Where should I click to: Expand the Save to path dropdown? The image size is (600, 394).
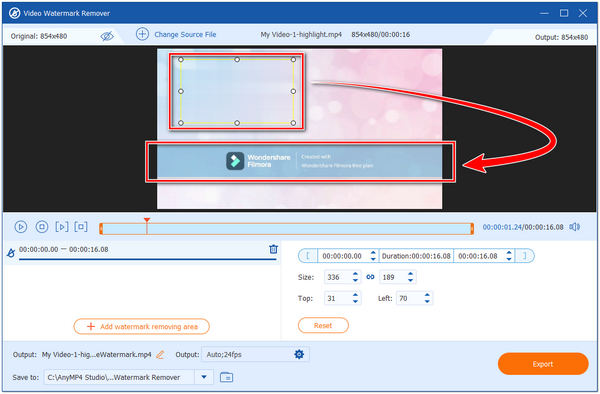pos(204,377)
